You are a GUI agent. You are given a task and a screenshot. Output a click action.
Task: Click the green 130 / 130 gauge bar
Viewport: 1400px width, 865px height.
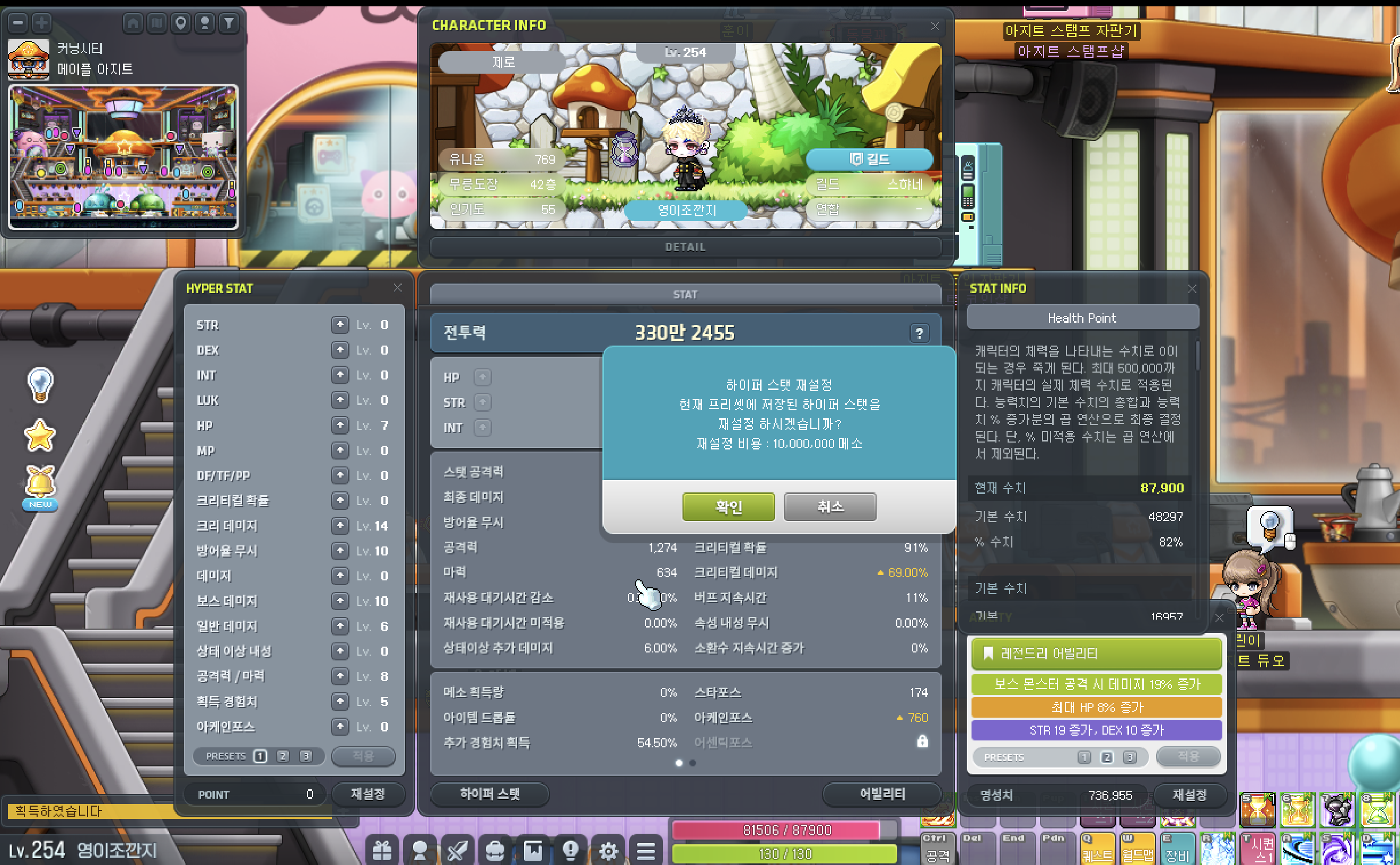785,854
